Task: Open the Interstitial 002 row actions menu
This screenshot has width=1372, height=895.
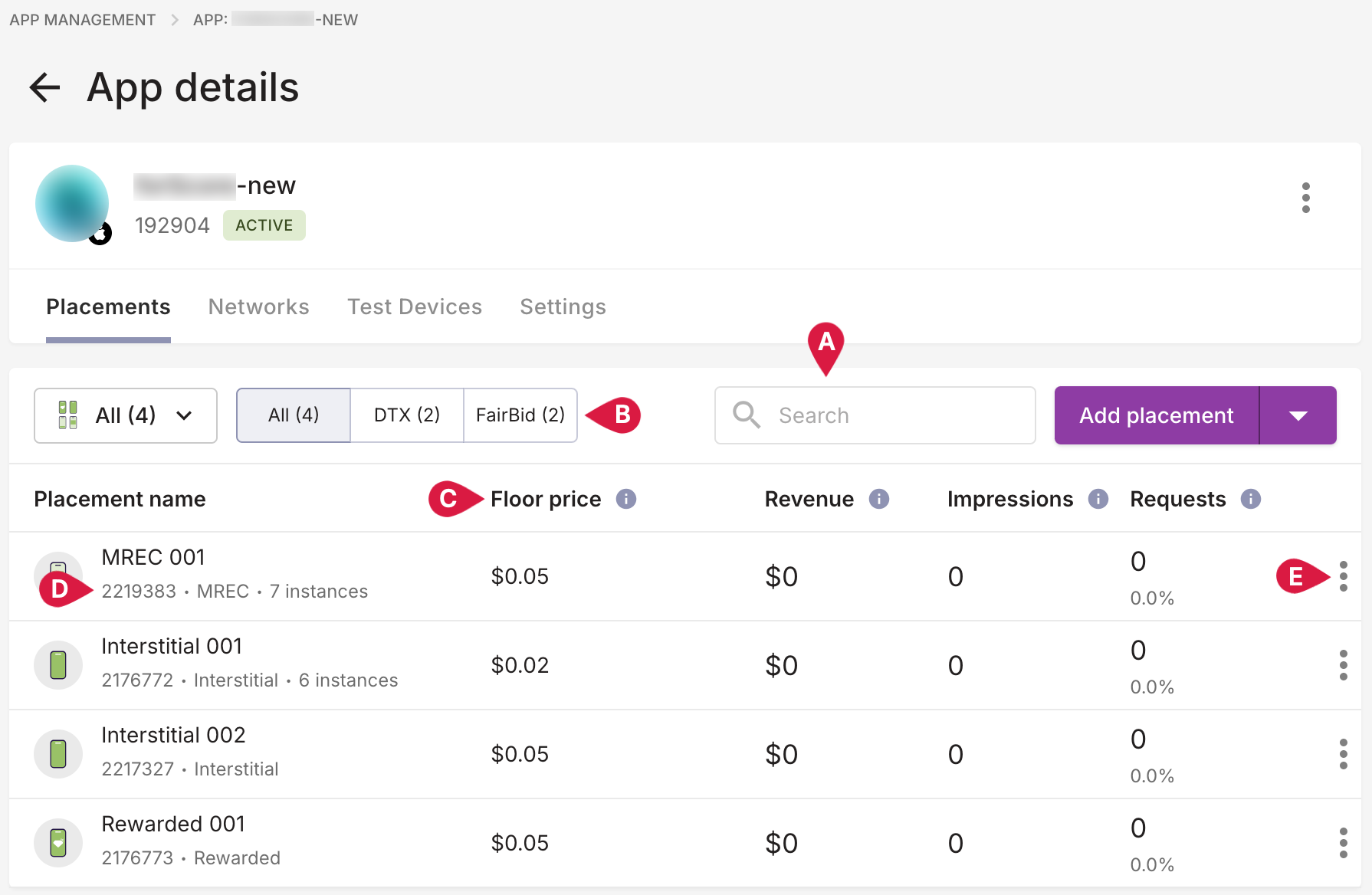Action: tap(1343, 754)
